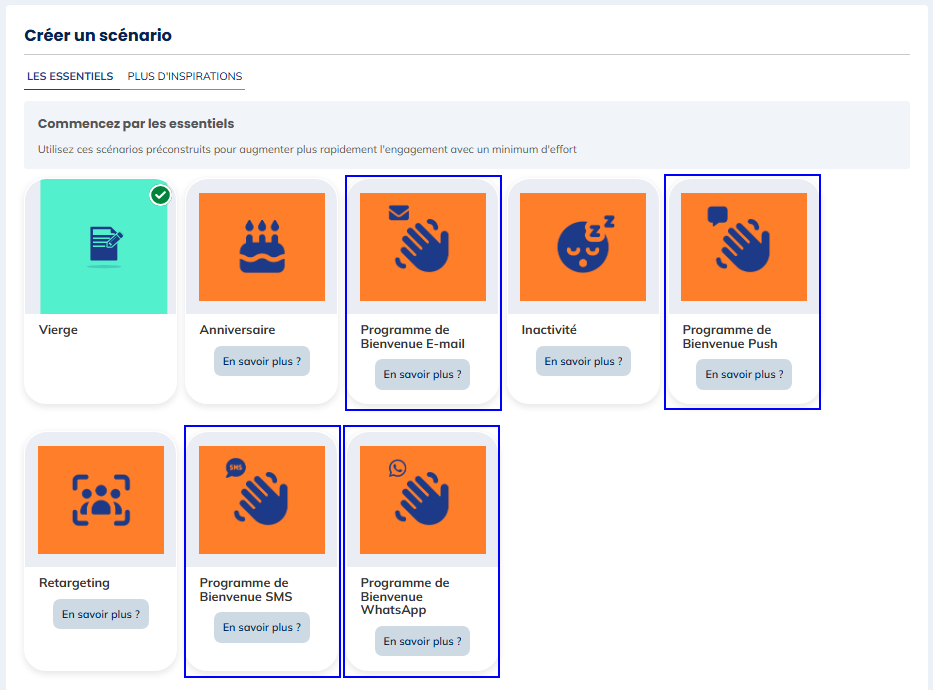Open the LES ESSENTIELS tab
Image resolution: width=933 pixels, height=690 pixels.
(71, 76)
